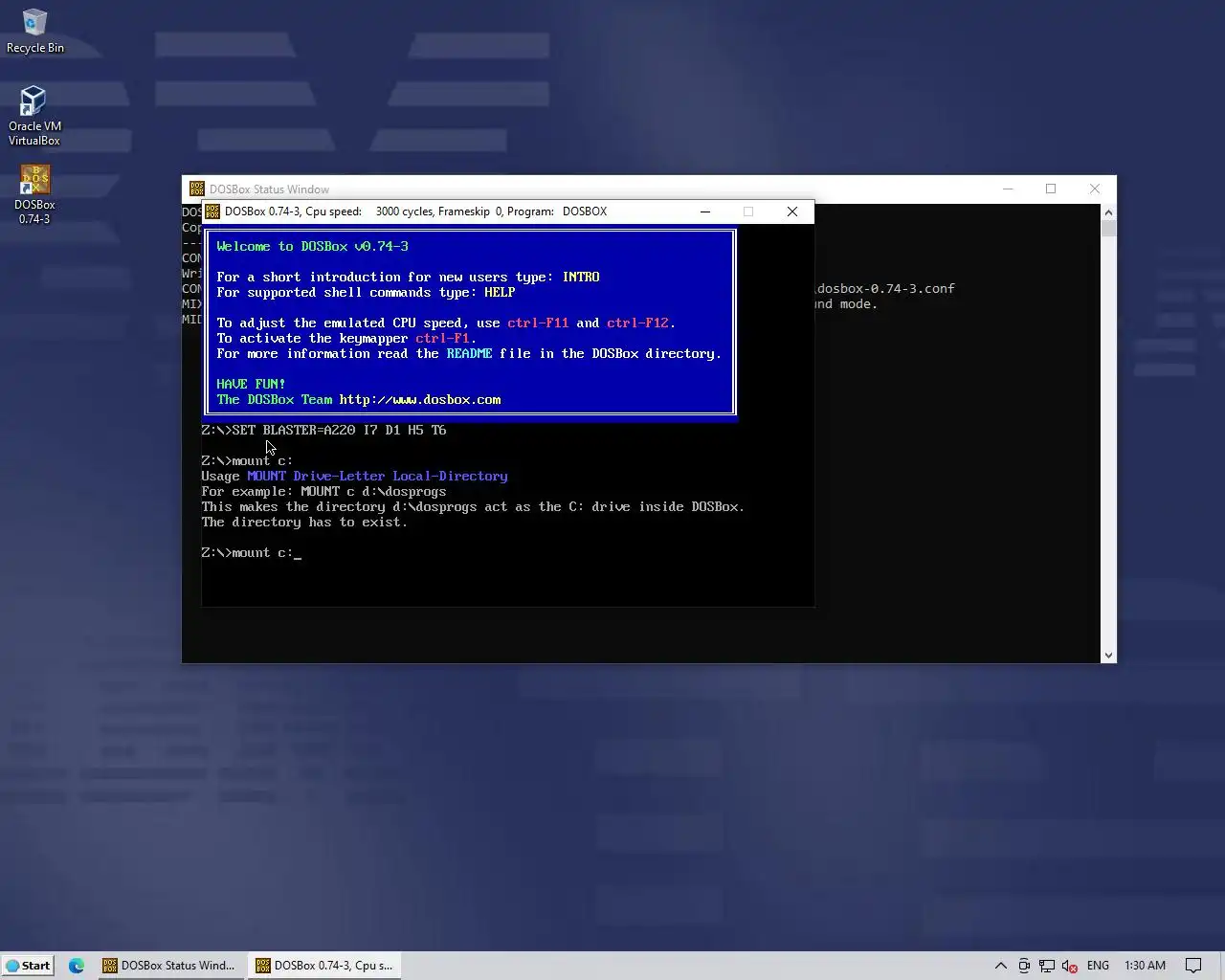Click the muted volume tray icon

click(x=1070, y=965)
